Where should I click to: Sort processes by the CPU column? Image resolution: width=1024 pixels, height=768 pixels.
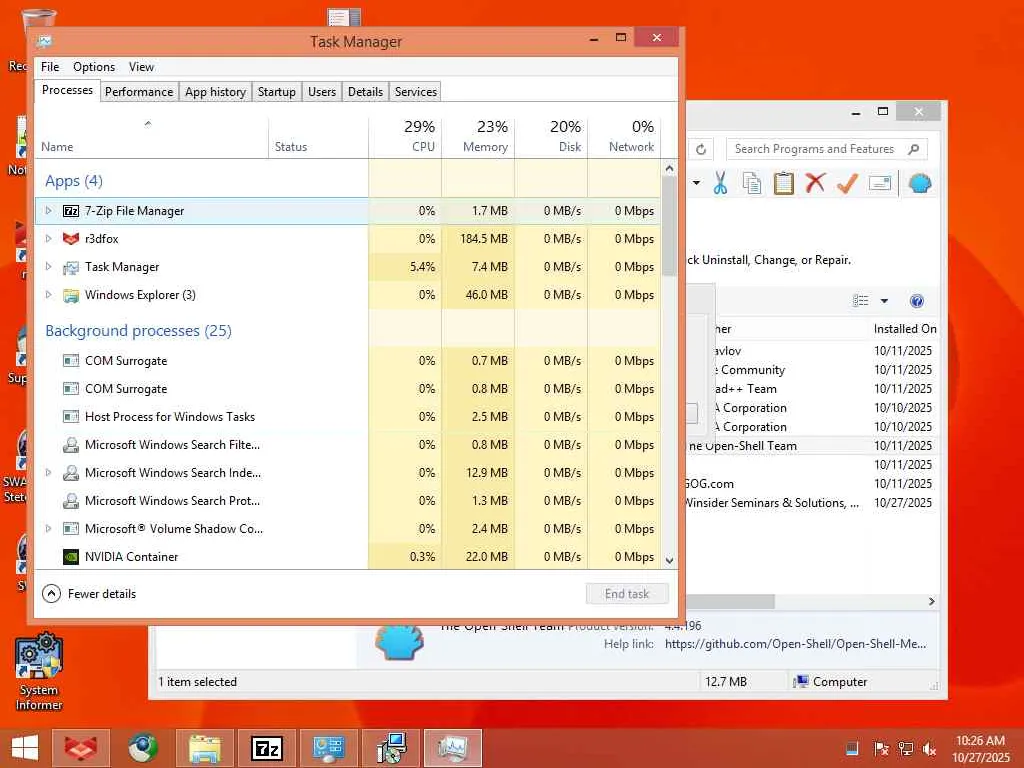[406, 137]
